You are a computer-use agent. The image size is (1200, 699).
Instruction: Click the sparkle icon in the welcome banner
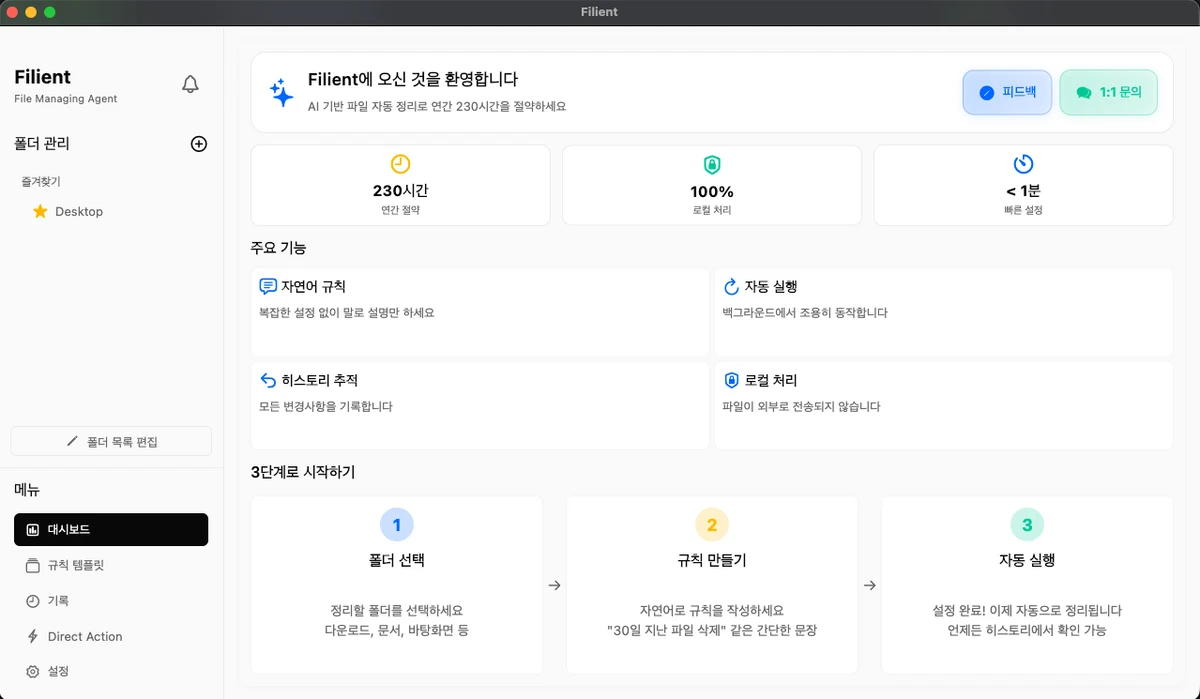pyautogui.click(x=282, y=93)
